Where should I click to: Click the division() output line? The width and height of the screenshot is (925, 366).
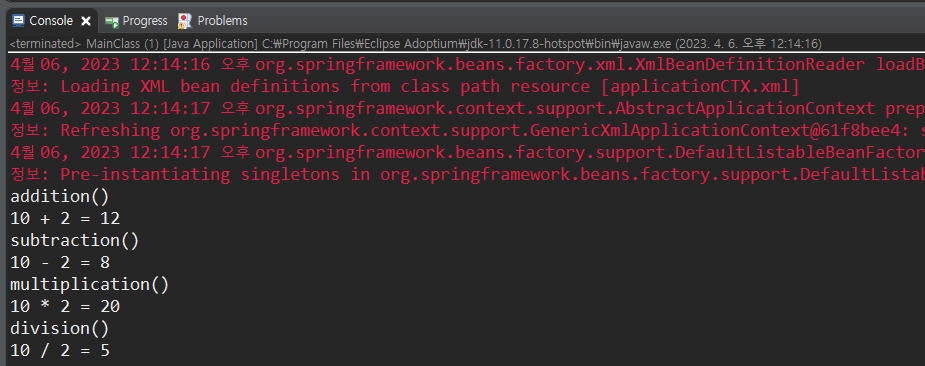[x=60, y=328]
